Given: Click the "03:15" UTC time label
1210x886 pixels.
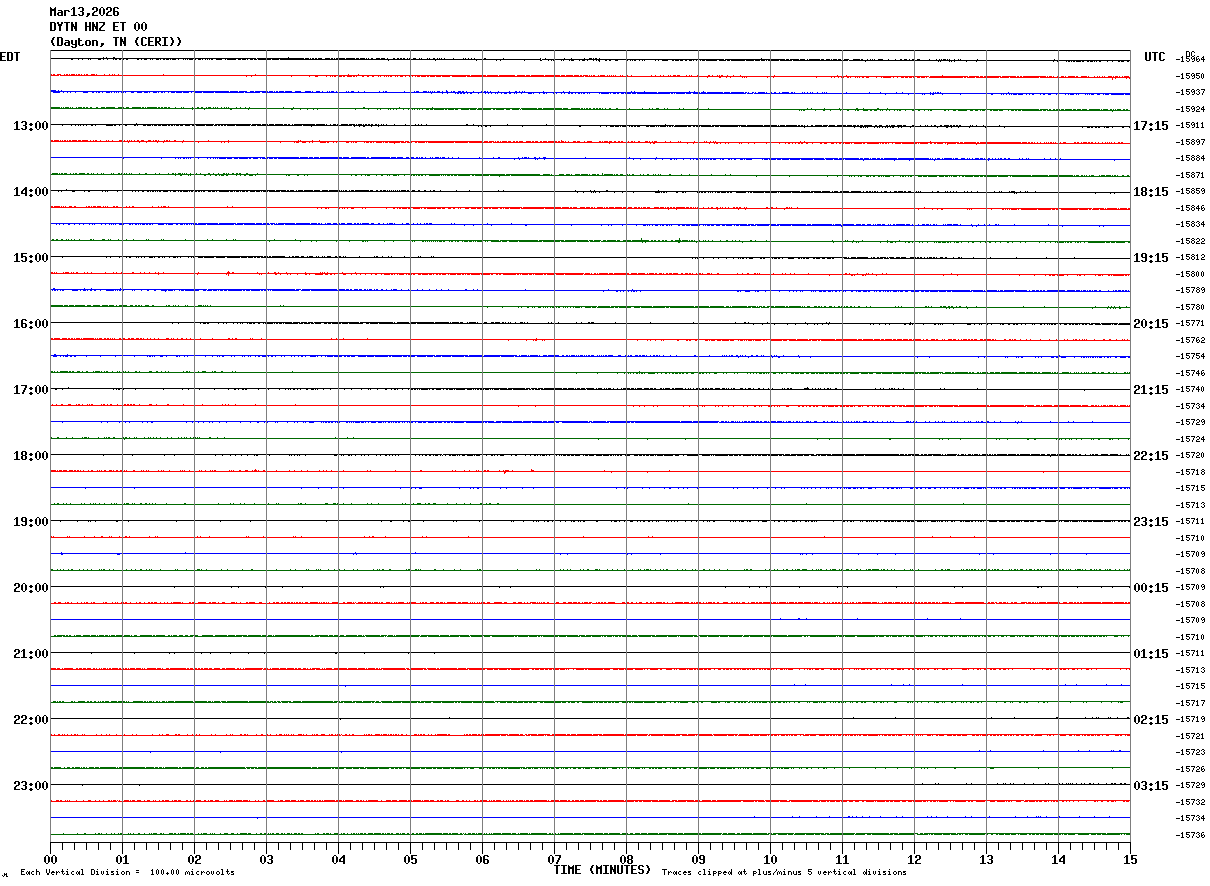Looking at the screenshot, I should click(1150, 786).
